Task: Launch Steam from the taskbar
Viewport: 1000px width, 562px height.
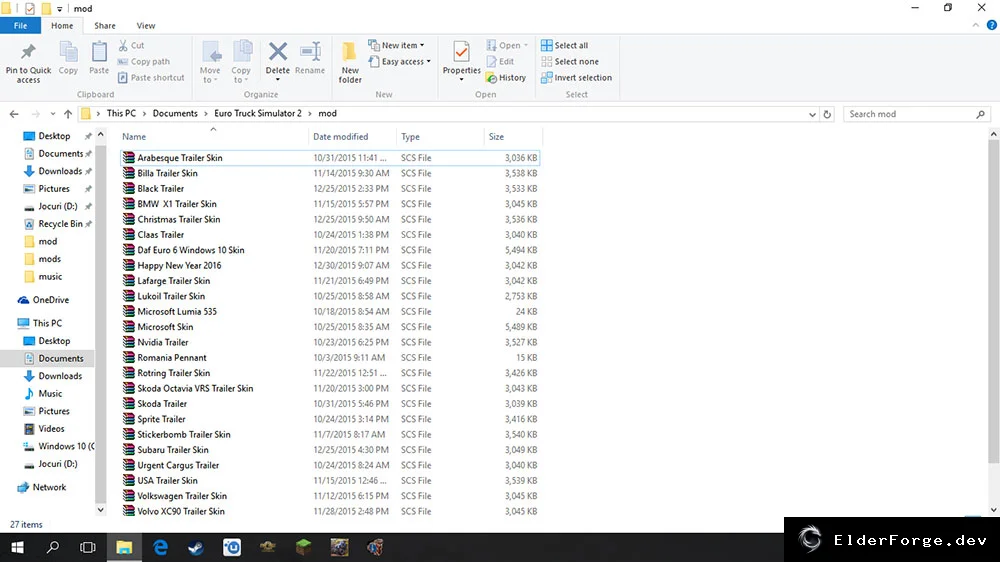Action: (196, 547)
